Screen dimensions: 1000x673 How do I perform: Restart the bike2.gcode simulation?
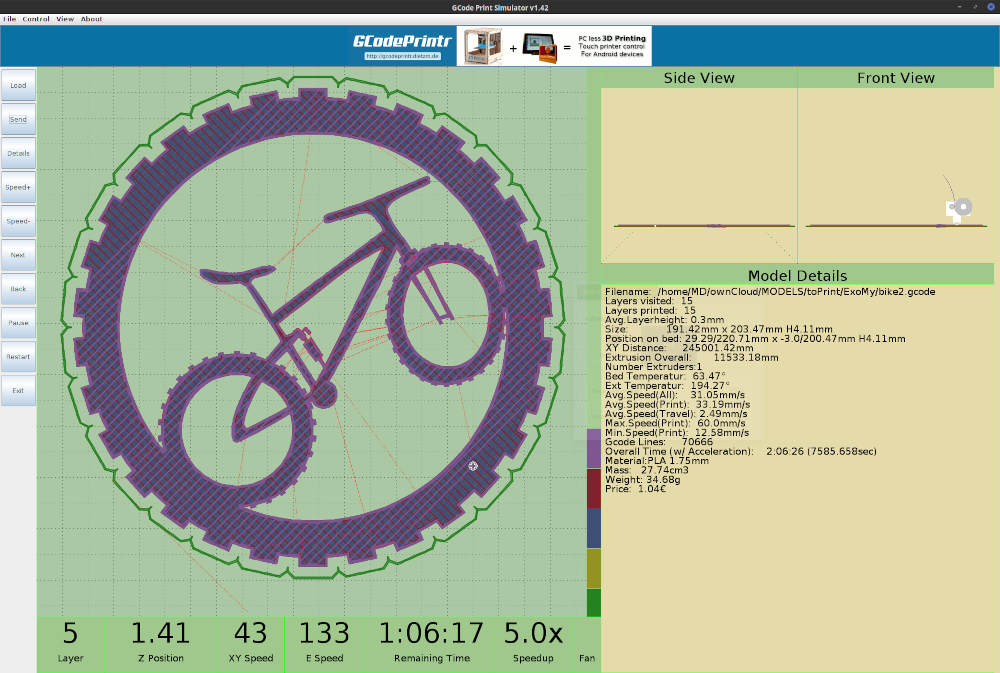pos(17,357)
